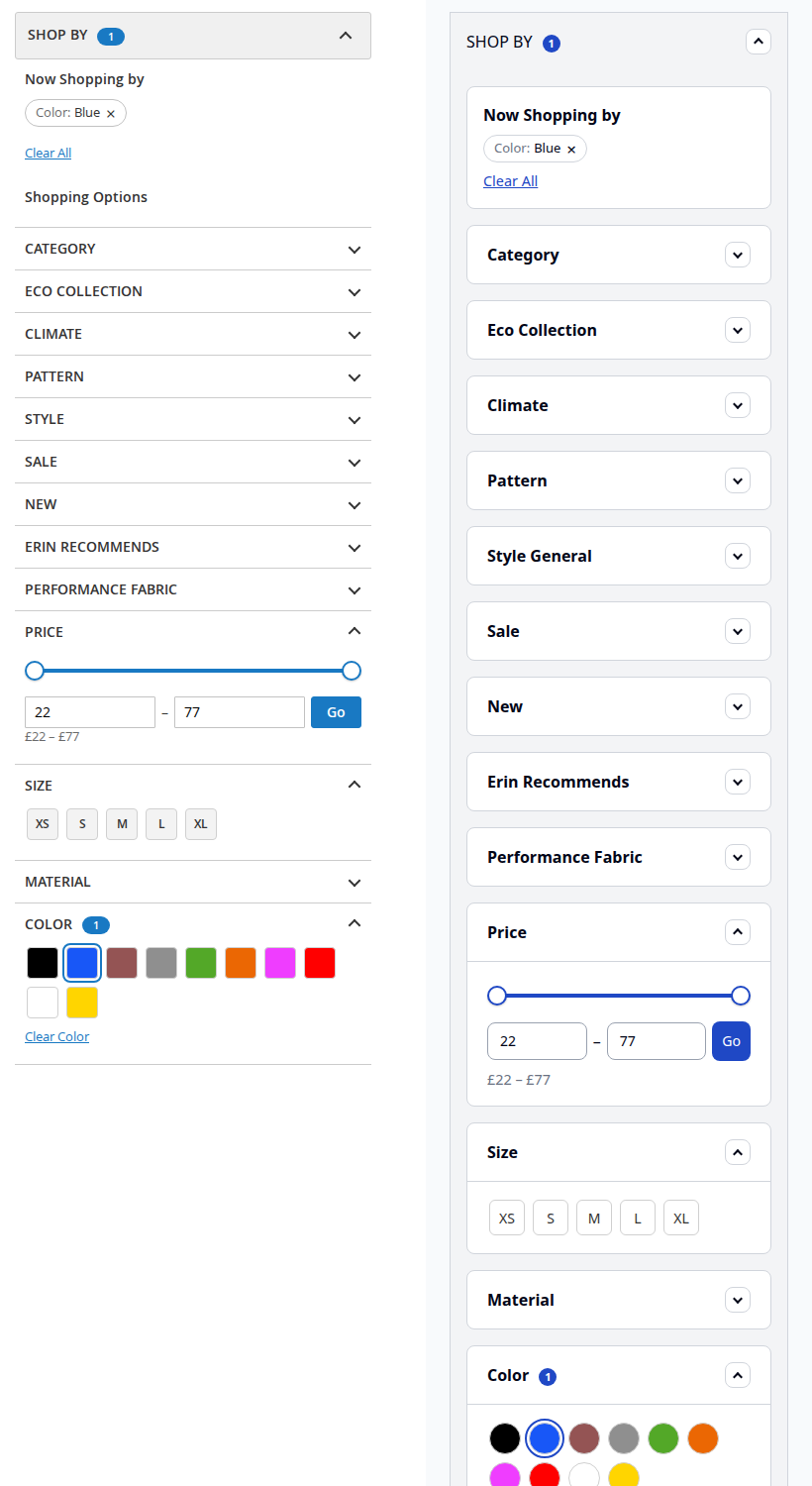Pick the gray round swatch in right panel
The height and width of the screenshot is (1486, 812).
[624, 1438]
